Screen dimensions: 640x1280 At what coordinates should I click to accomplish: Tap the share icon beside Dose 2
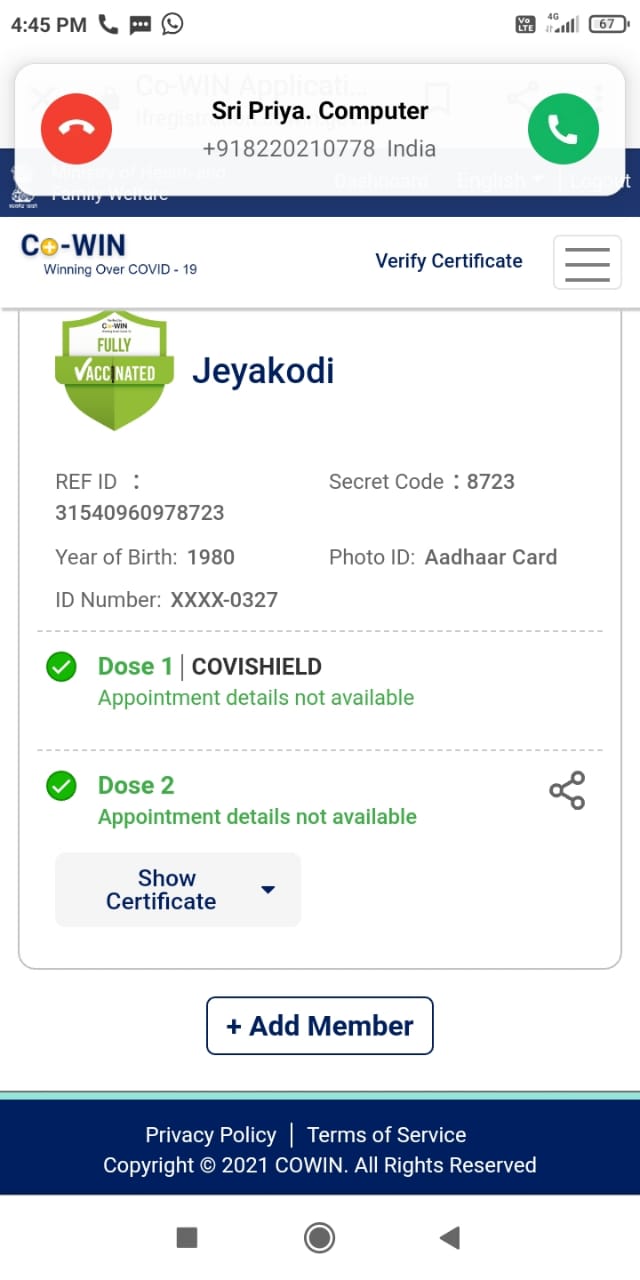tap(567, 790)
